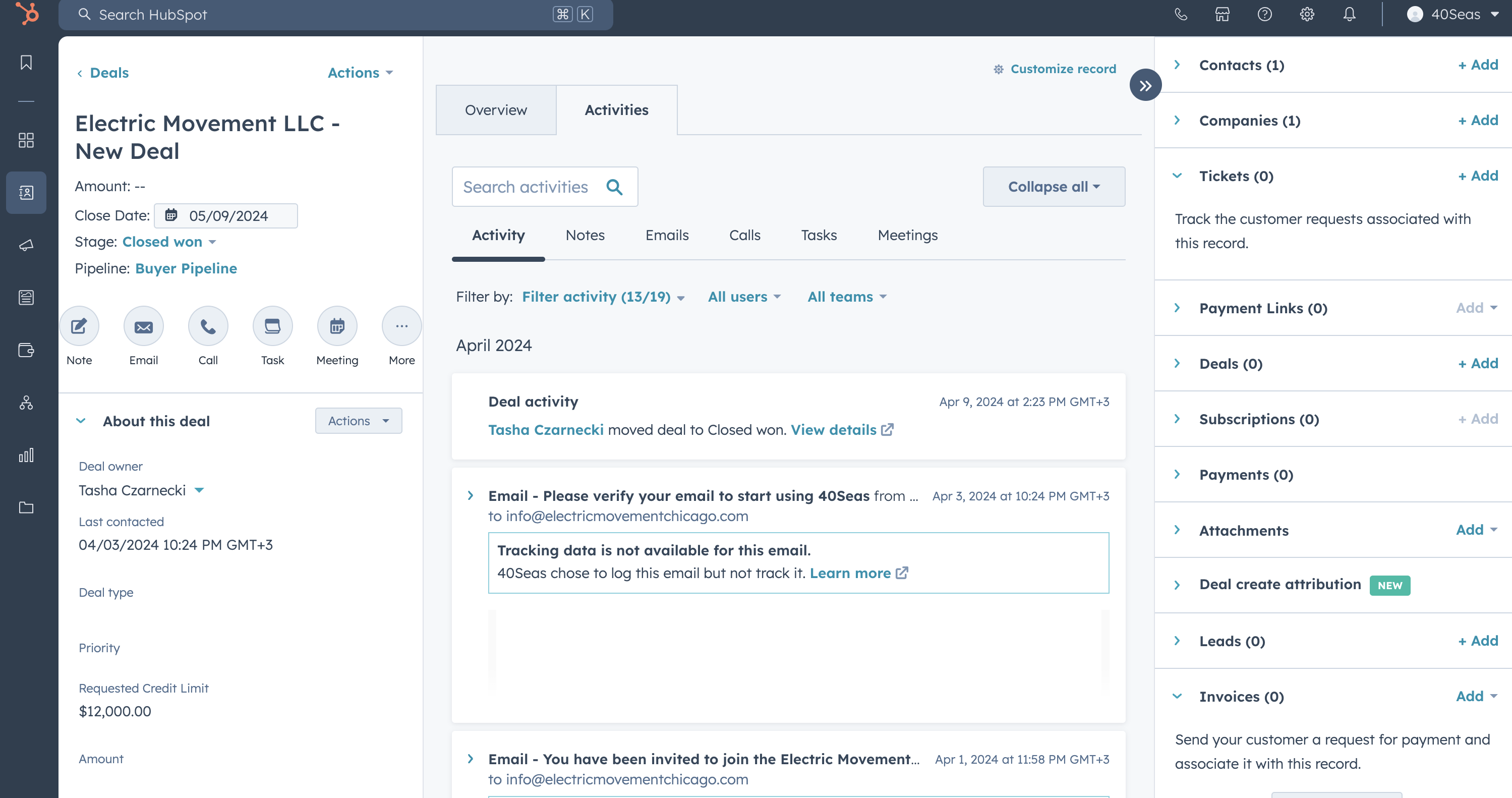Screen dimensions: 1512x798
Task: Click the Email compose icon
Action: 143,326
